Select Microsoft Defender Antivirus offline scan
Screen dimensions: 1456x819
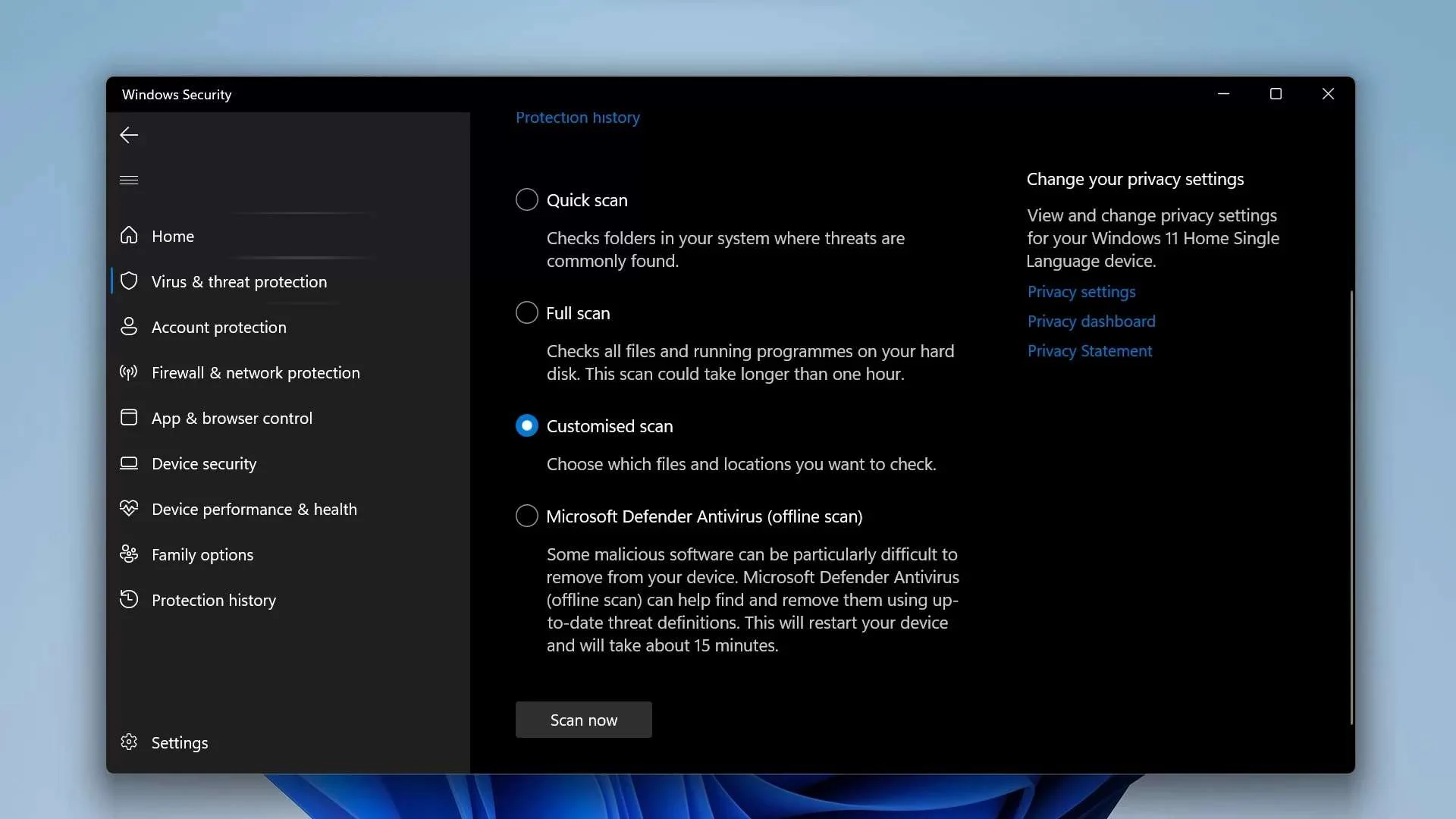(527, 516)
